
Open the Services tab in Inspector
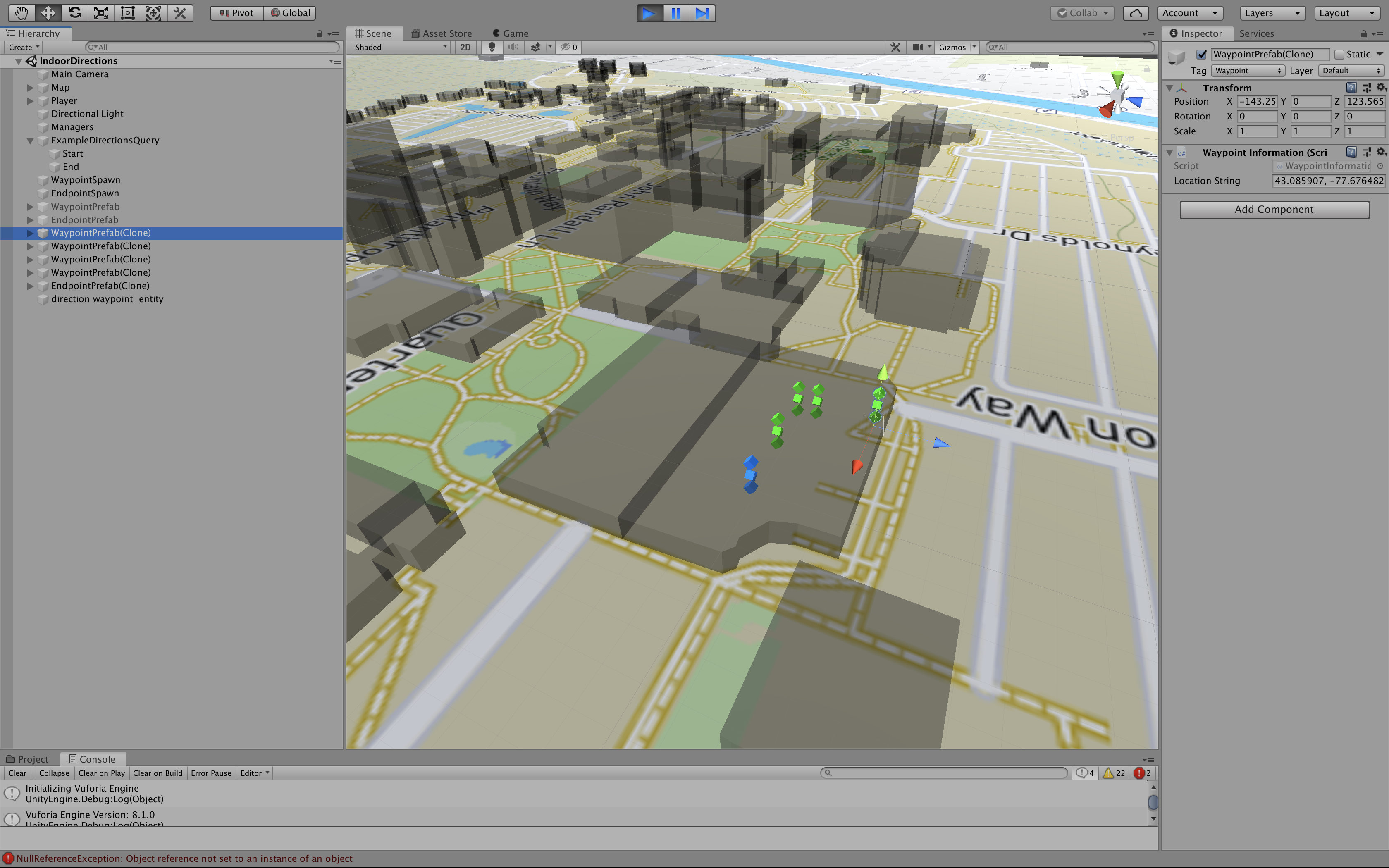click(x=1256, y=33)
